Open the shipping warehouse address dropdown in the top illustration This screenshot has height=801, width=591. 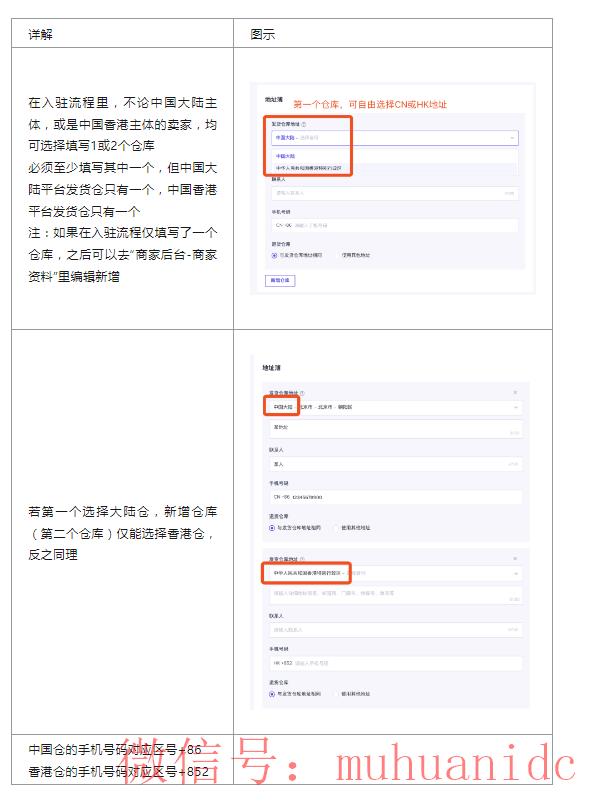[x=394, y=137]
